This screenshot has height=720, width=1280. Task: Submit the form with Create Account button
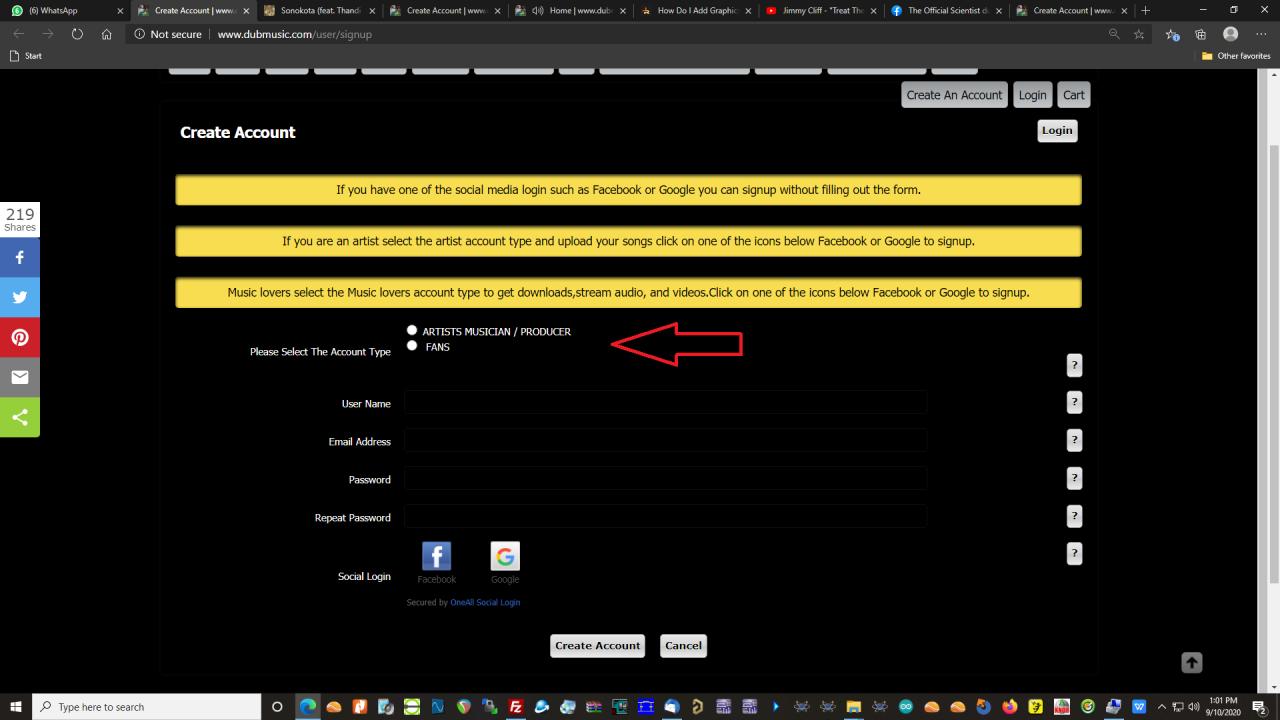click(x=598, y=646)
